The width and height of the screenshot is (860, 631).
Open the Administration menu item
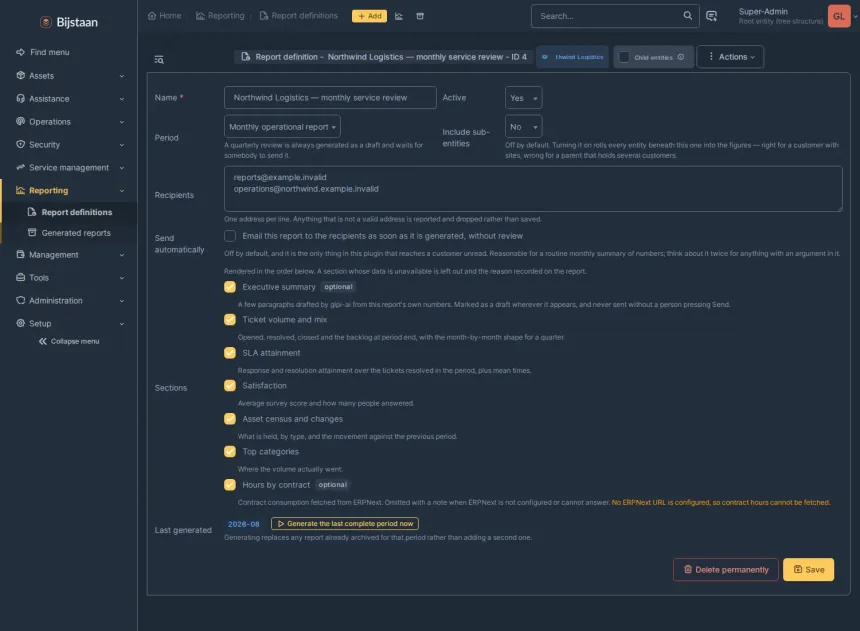point(70,301)
